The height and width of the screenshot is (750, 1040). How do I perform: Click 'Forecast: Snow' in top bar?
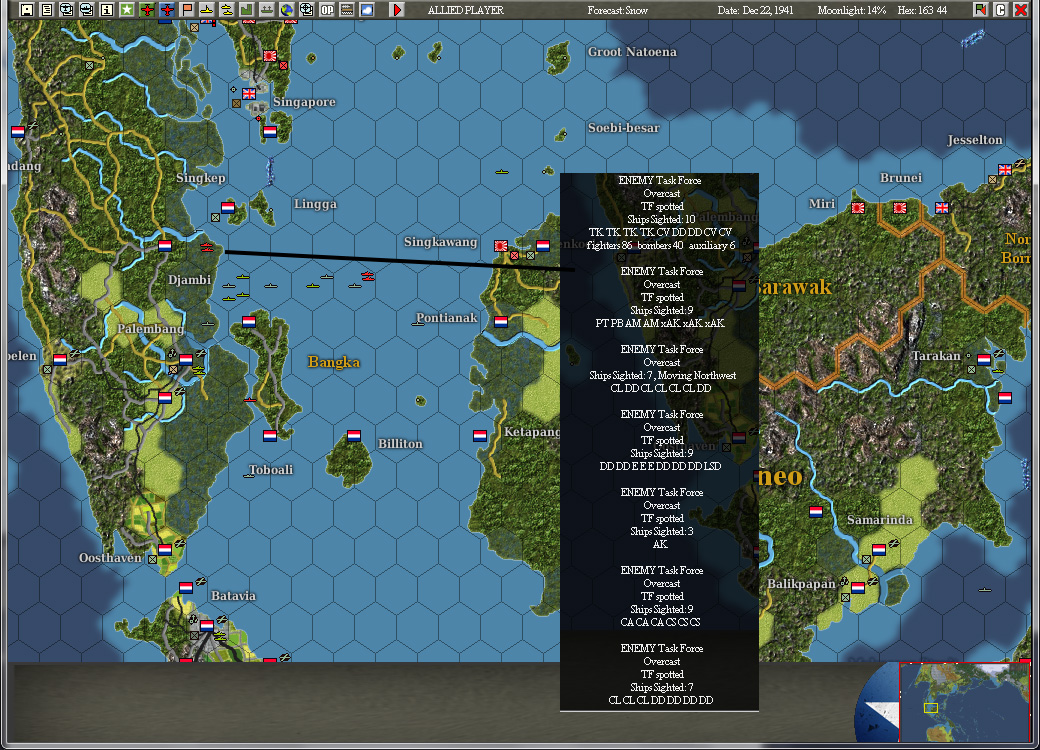[x=618, y=10]
